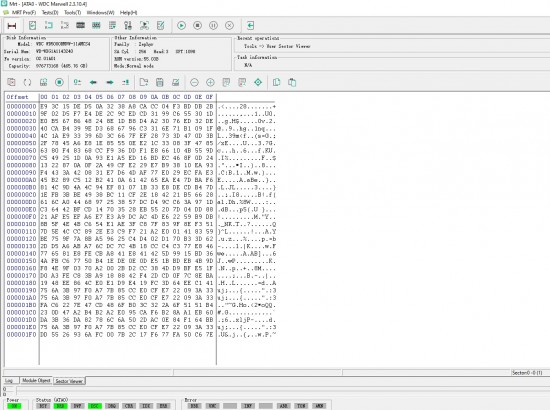550x410 pixels.
Task: Click the green power ON indicator
Action: click(14, 406)
